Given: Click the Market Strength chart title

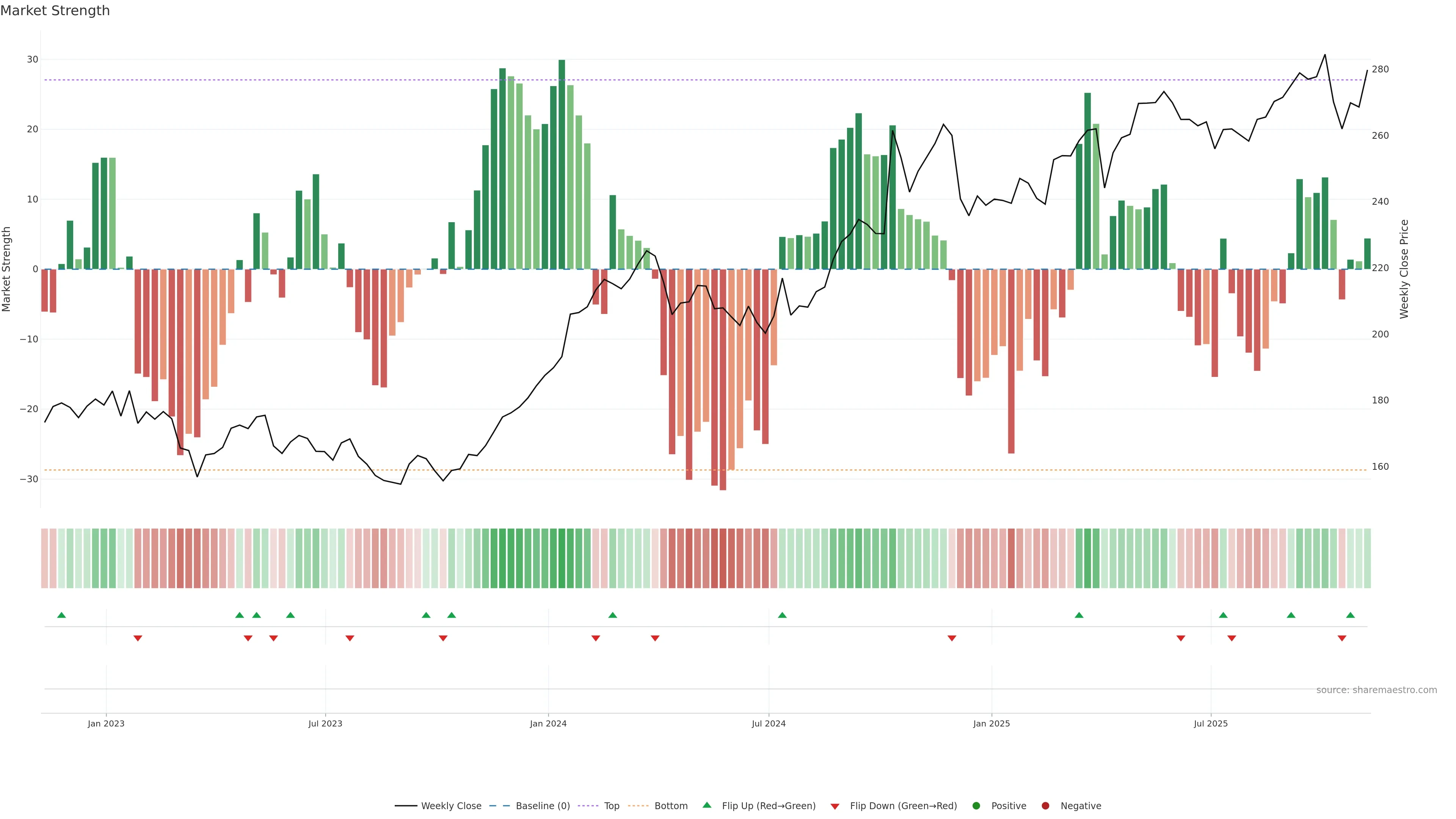Looking at the screenshot, I should 55,11.
